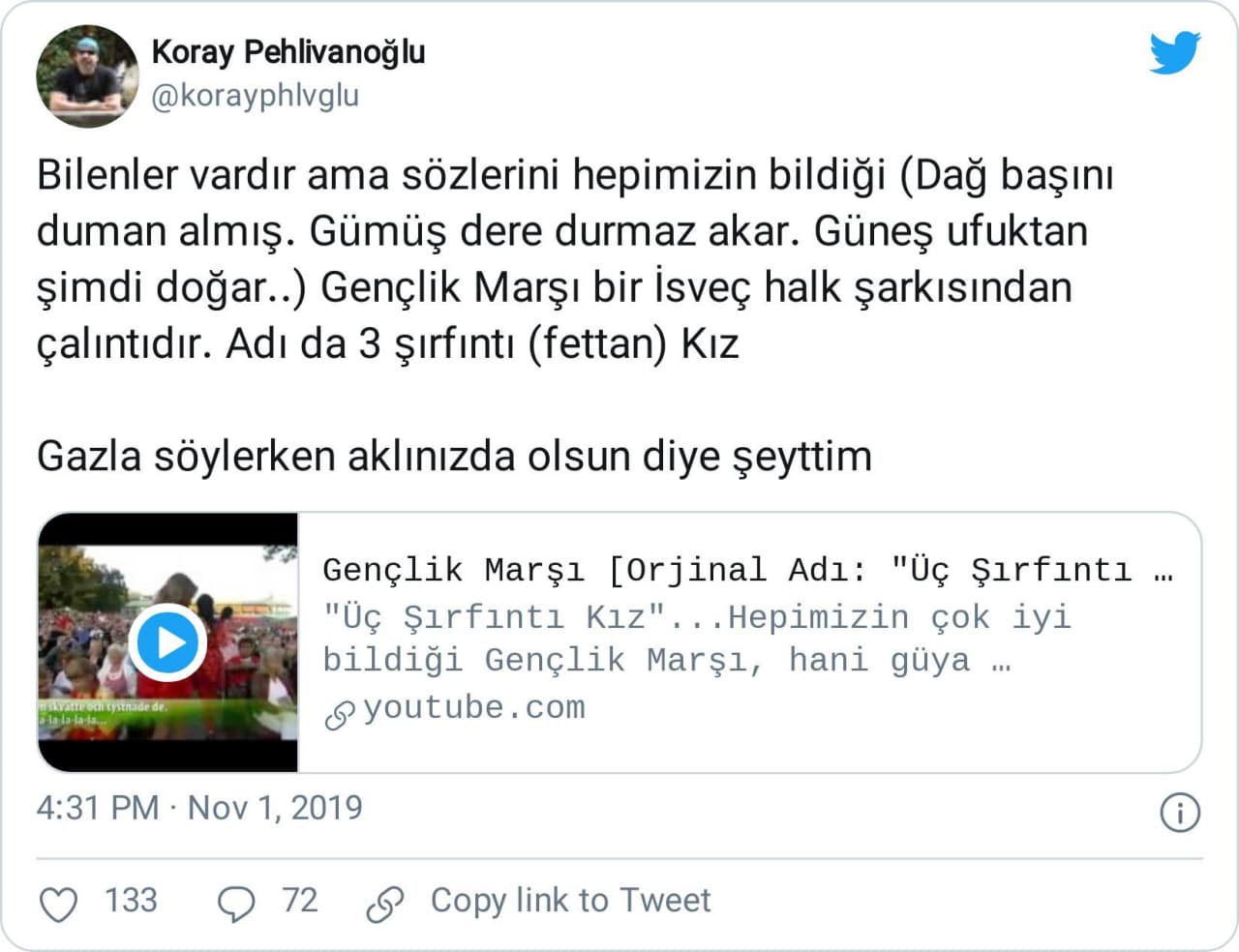The width and height of the screenshot is (1239, 952).
Task: Like the tweet with the heart icon
Action: pyautogui.click(x=58, y=904)
